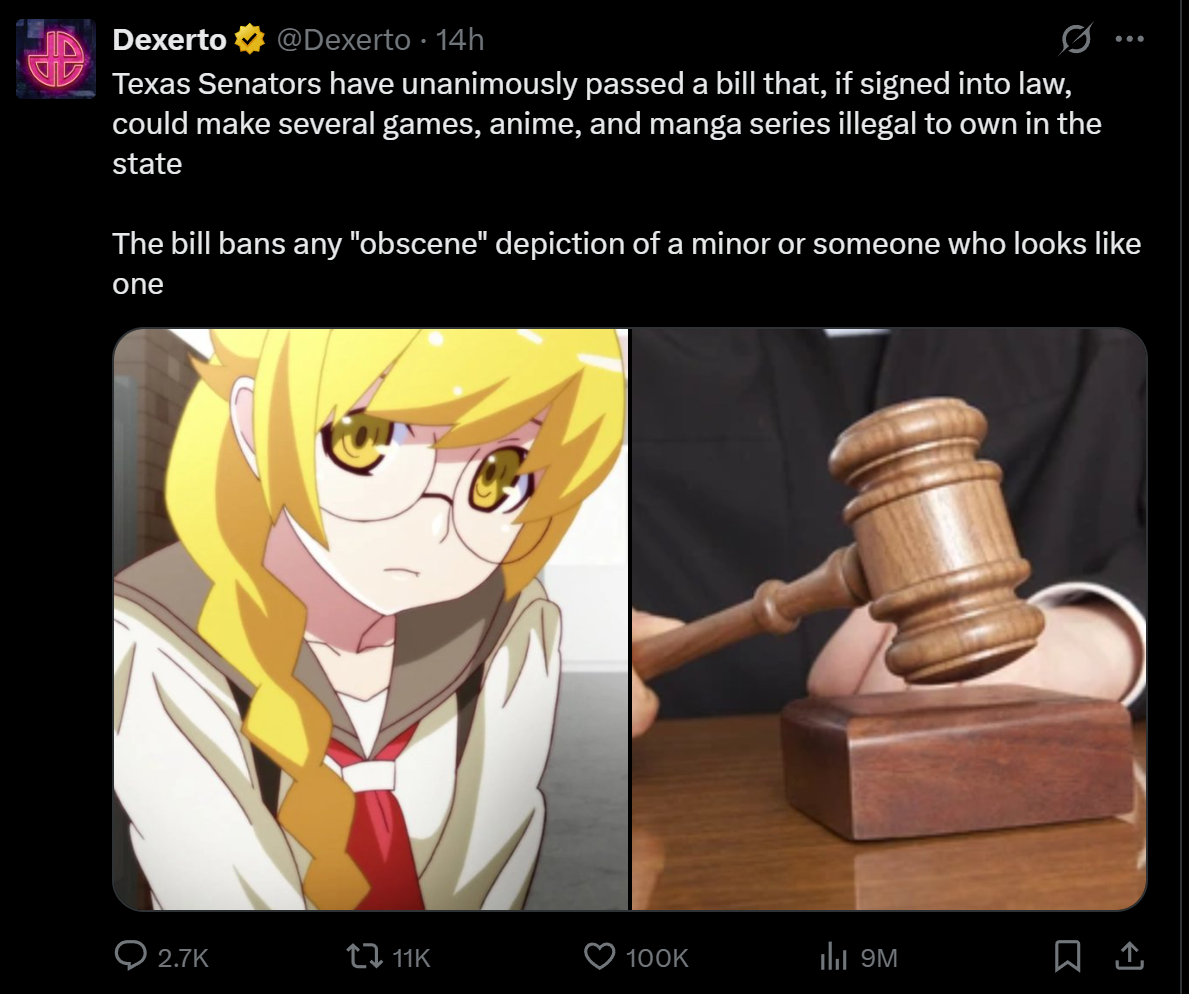Image resolution: width=1189 pixels, height=994 pixels.
Task: Click the gold verified badge
Action: coord(249,39)
